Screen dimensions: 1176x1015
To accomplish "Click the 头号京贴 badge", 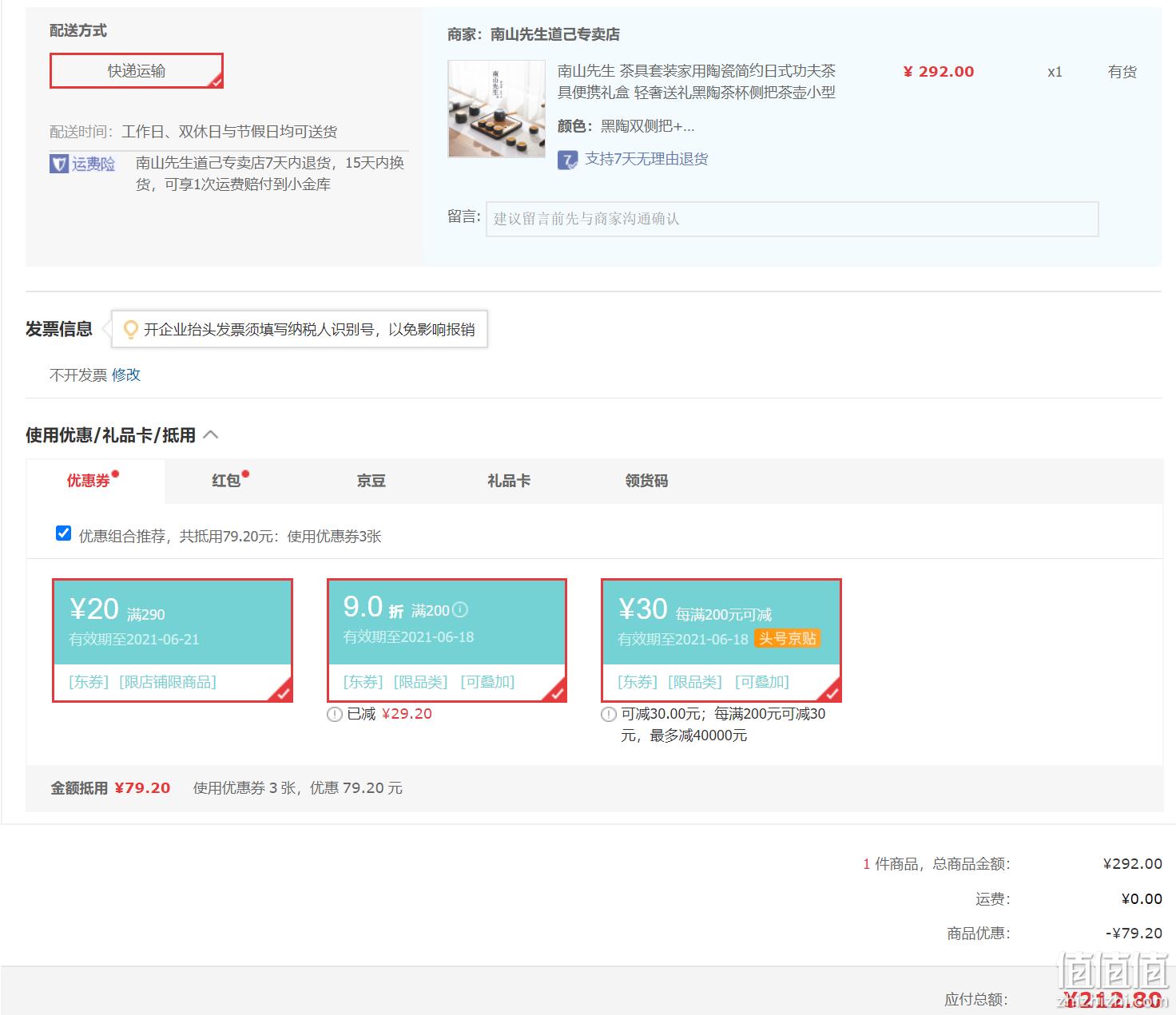I will [x=787, y=639].
